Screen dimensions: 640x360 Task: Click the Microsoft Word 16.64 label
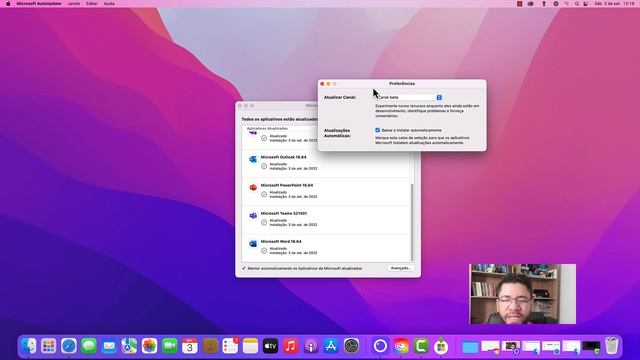281,242
